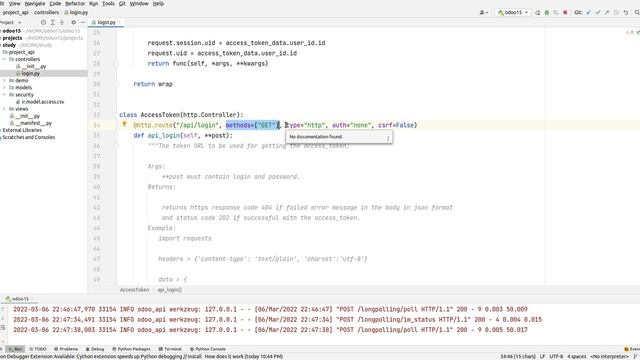640x360 pixels.
Task: Click the Run tool window button
Action: [15, 349]
